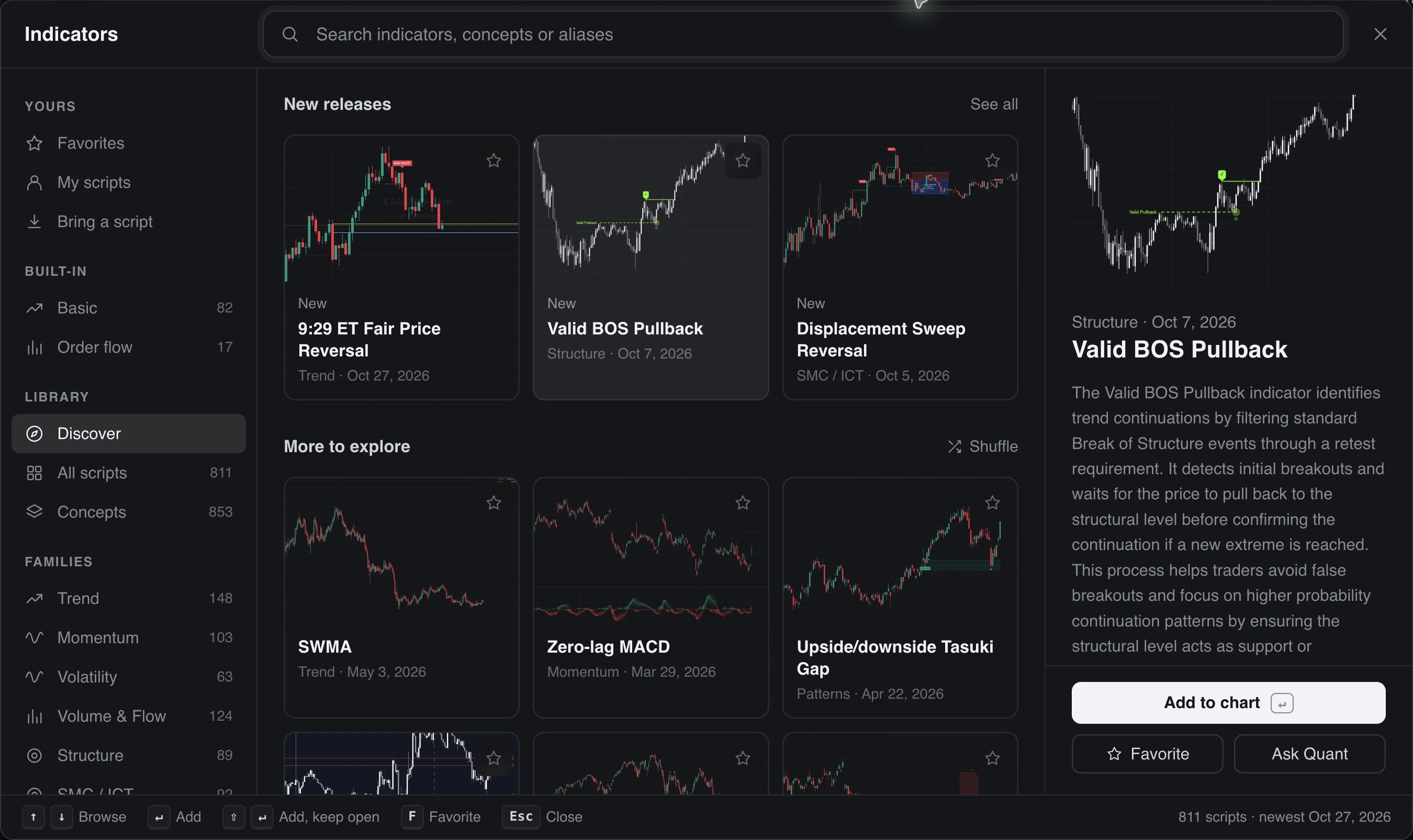Screen dimensions: 1413x840
Task: Focus the Search indicators input field
Action: 802,35
